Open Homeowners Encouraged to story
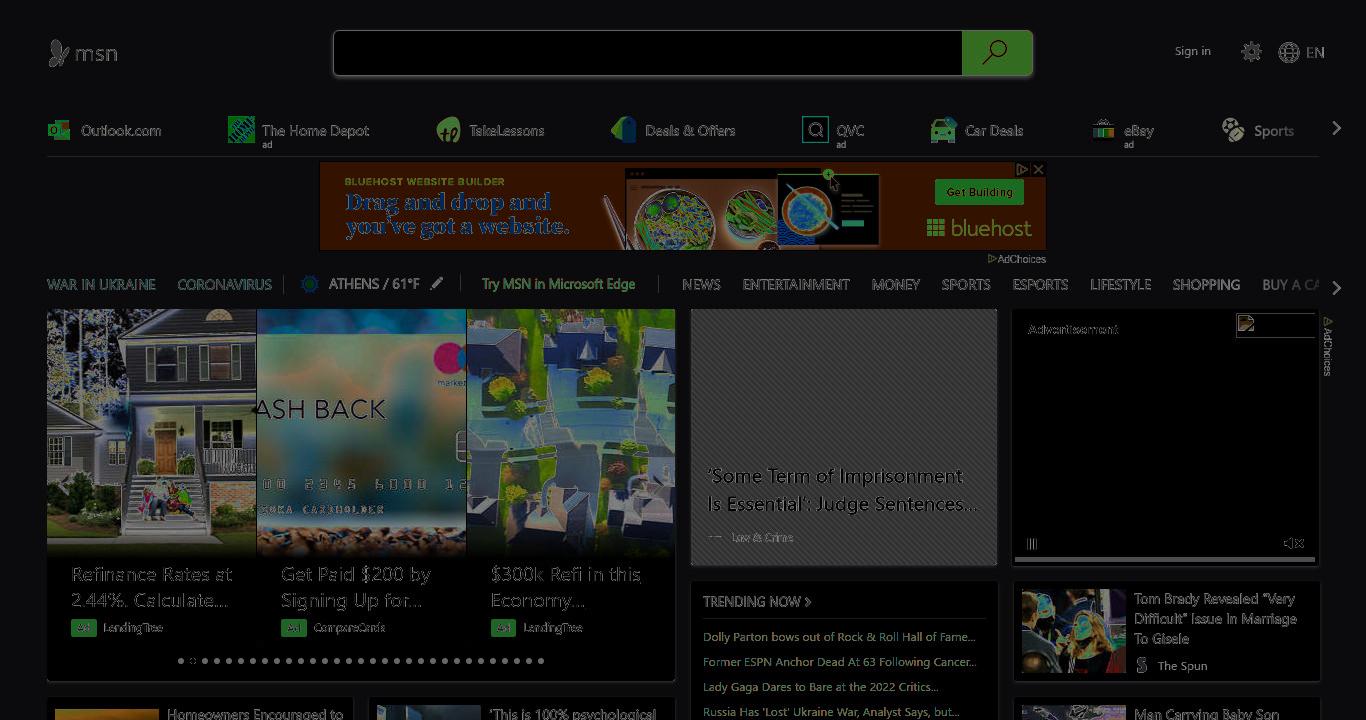 tap(255, 713)
